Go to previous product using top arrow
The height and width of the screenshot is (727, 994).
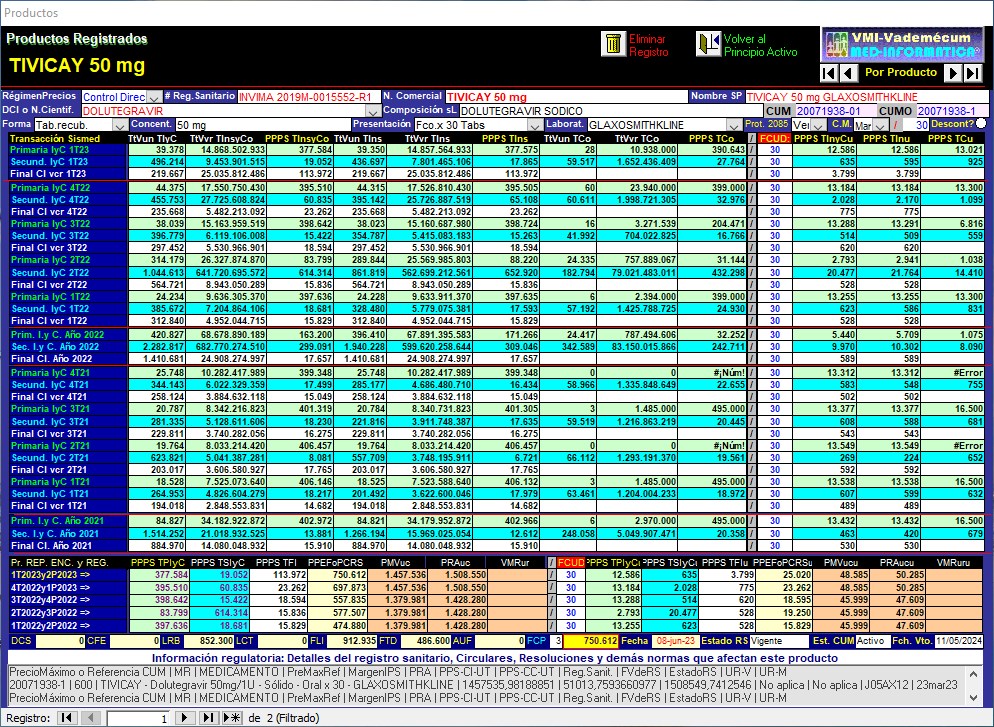[848, 73]
